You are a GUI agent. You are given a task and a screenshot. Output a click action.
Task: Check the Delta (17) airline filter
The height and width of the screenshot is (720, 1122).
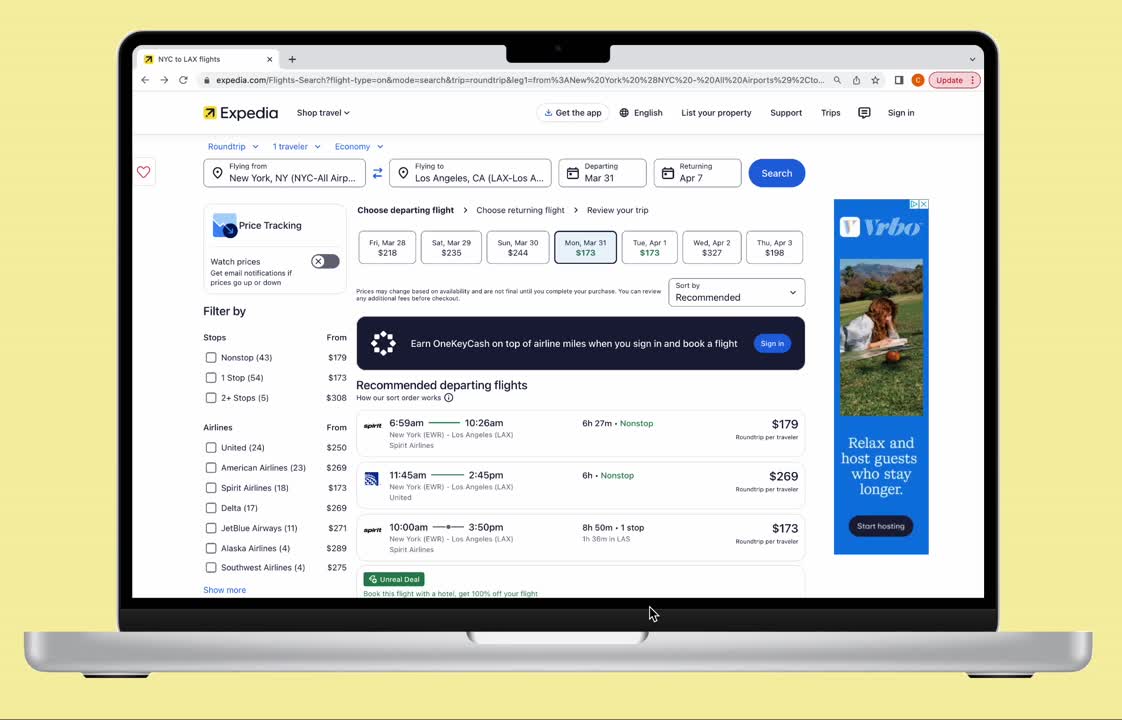tap(211, 508)
